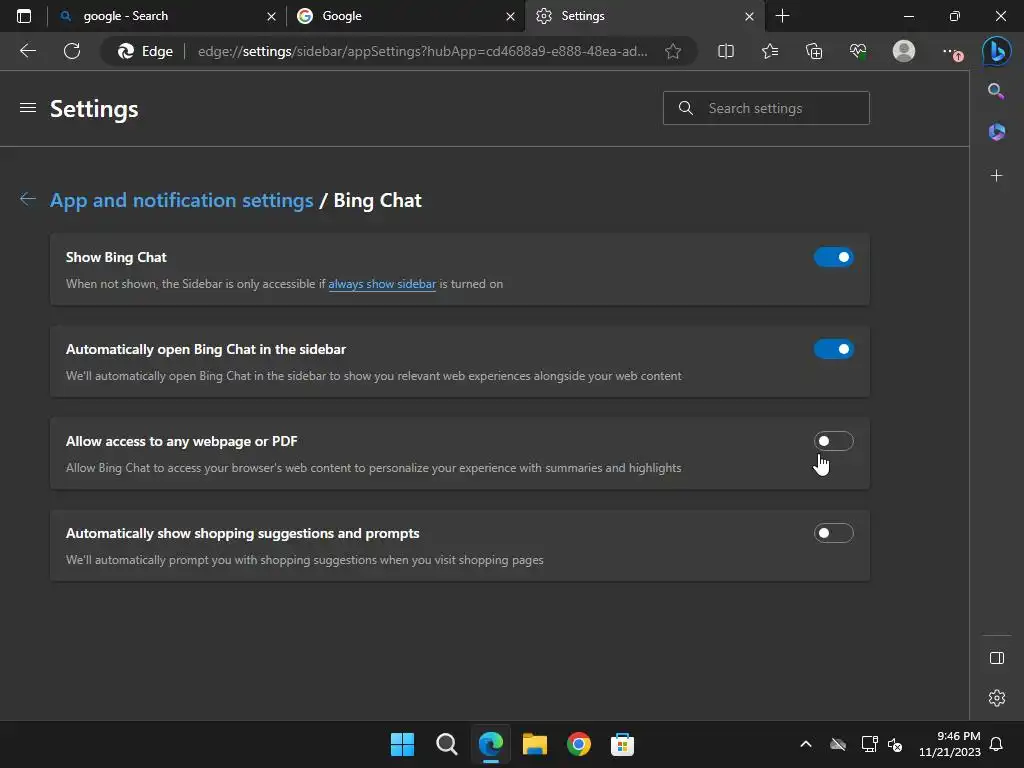Open the Microsoft 365 sidebar icon
Viewport: 1024px width, 768px height.
click(996, 132)
